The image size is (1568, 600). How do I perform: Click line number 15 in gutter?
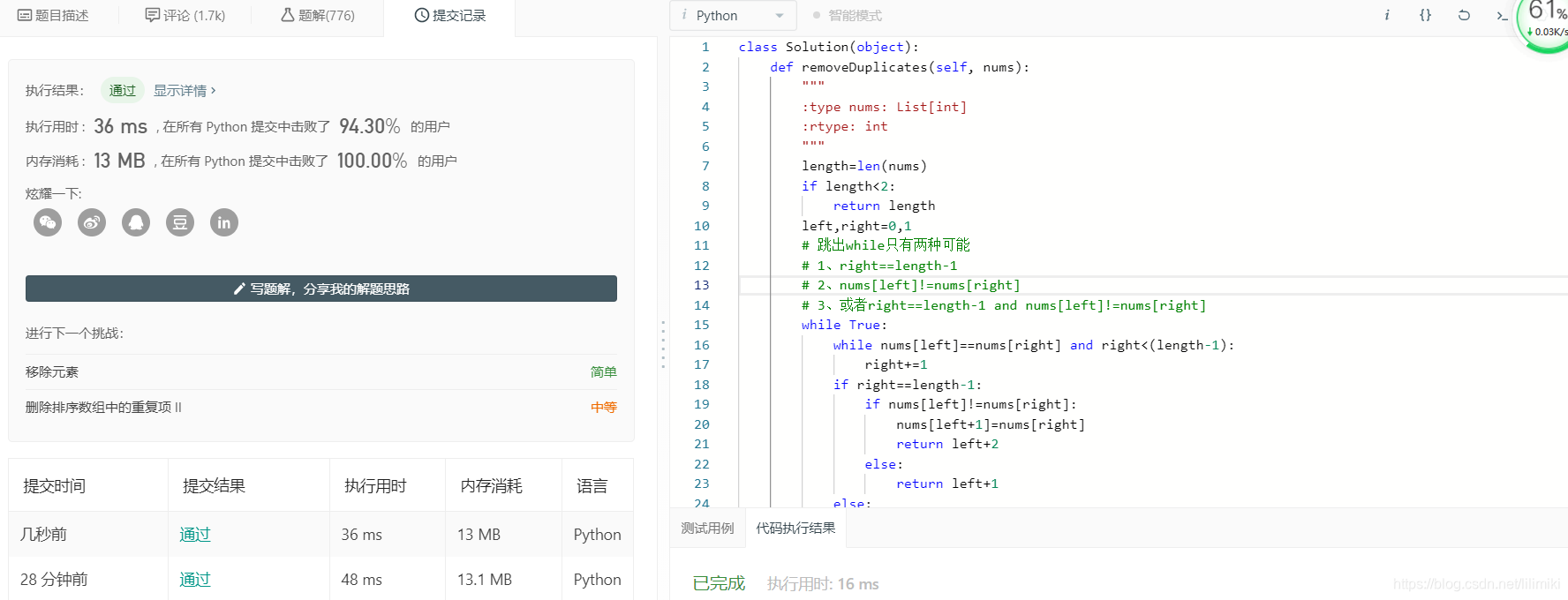pyautogui.click(x=702, y=325)
